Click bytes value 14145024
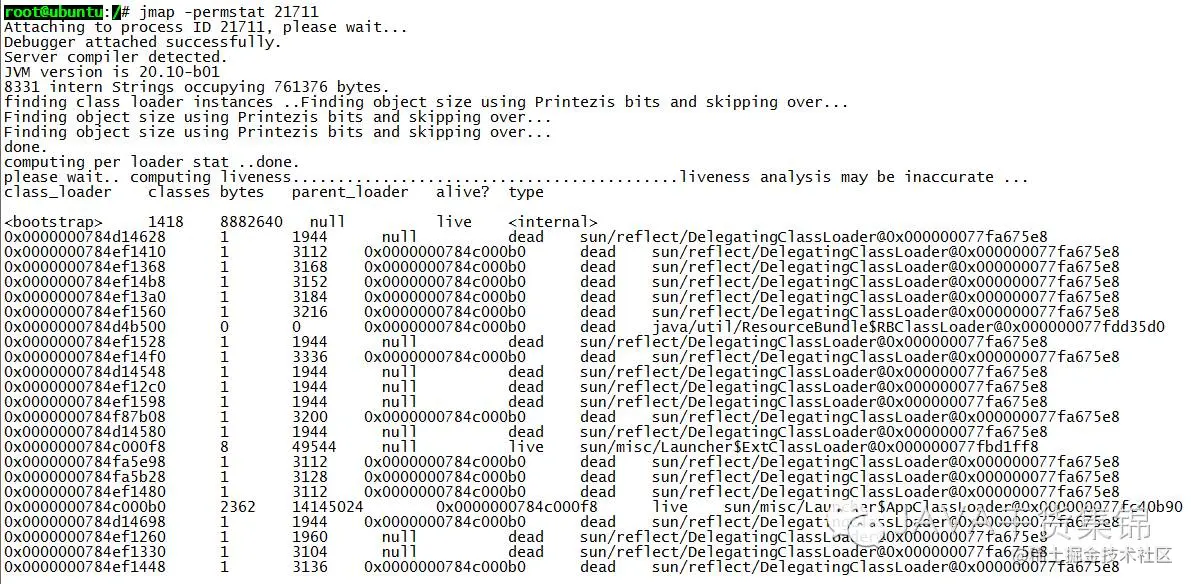Image resolution: width=1191 pixels, height=584 pixels. [x=327, y=507]
